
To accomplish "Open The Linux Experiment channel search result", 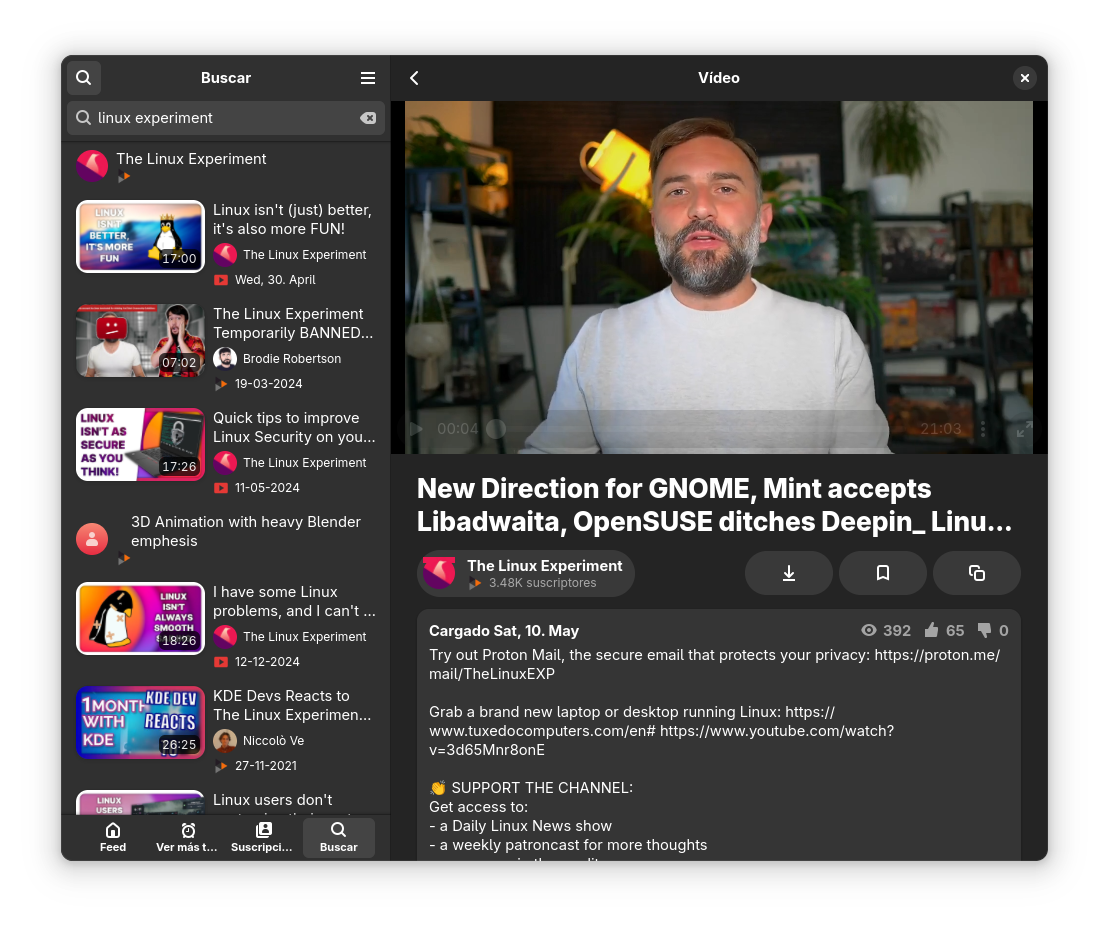I will [x=226, y=167].
